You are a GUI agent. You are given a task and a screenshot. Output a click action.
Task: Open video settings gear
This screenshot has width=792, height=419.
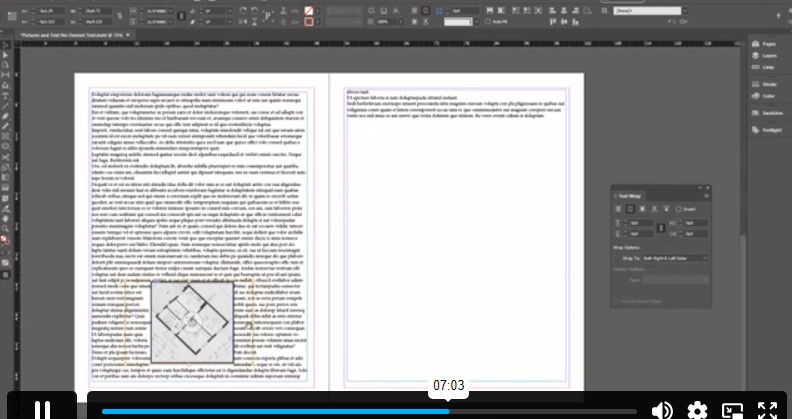698,410
